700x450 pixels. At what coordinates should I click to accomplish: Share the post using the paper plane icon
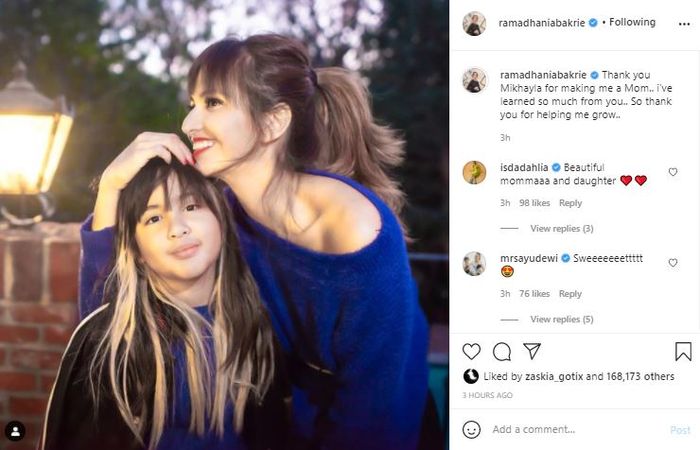coord(532,351)
